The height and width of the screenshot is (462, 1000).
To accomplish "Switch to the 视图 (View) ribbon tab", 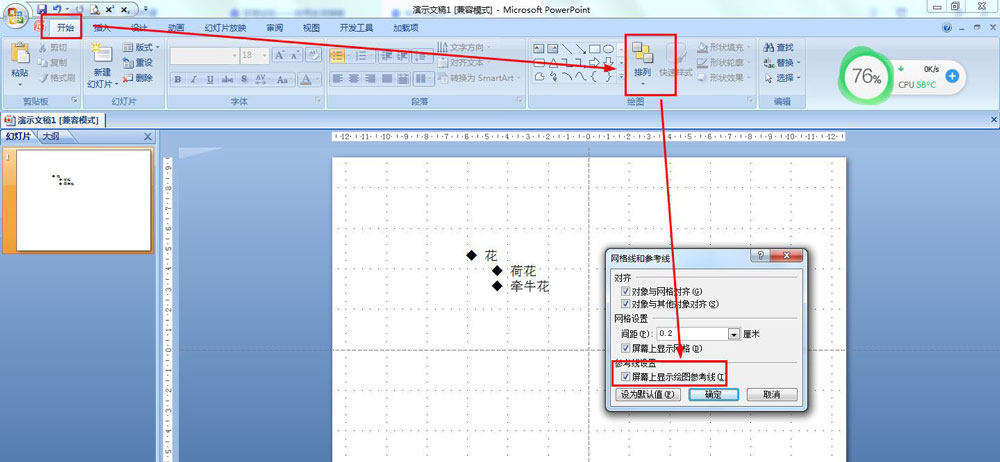I will (311, 28).
